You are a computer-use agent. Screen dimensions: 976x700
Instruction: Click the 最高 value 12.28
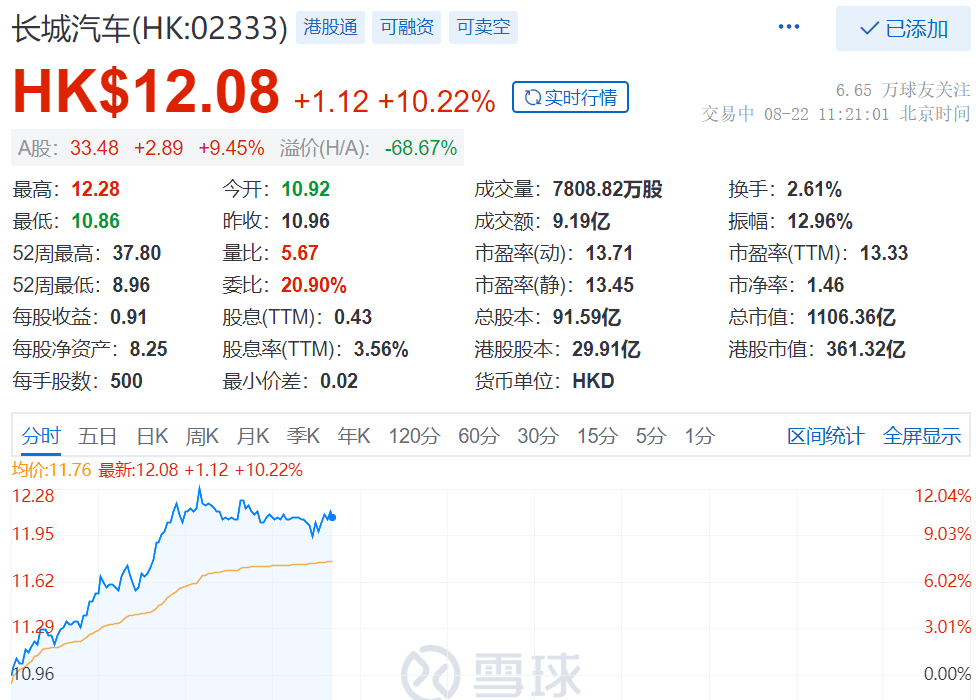tap(95, 189)
